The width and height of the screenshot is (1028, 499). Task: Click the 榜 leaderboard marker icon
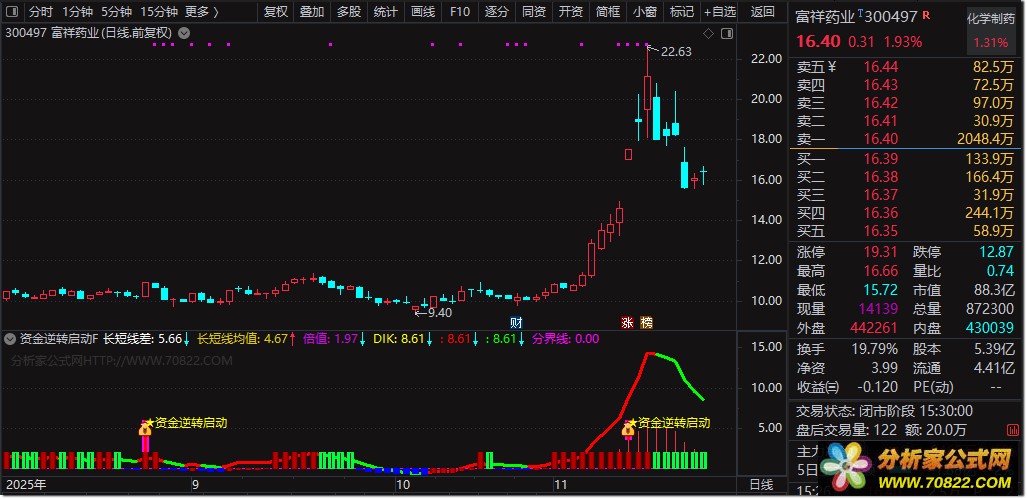click(x=646, y=322)
